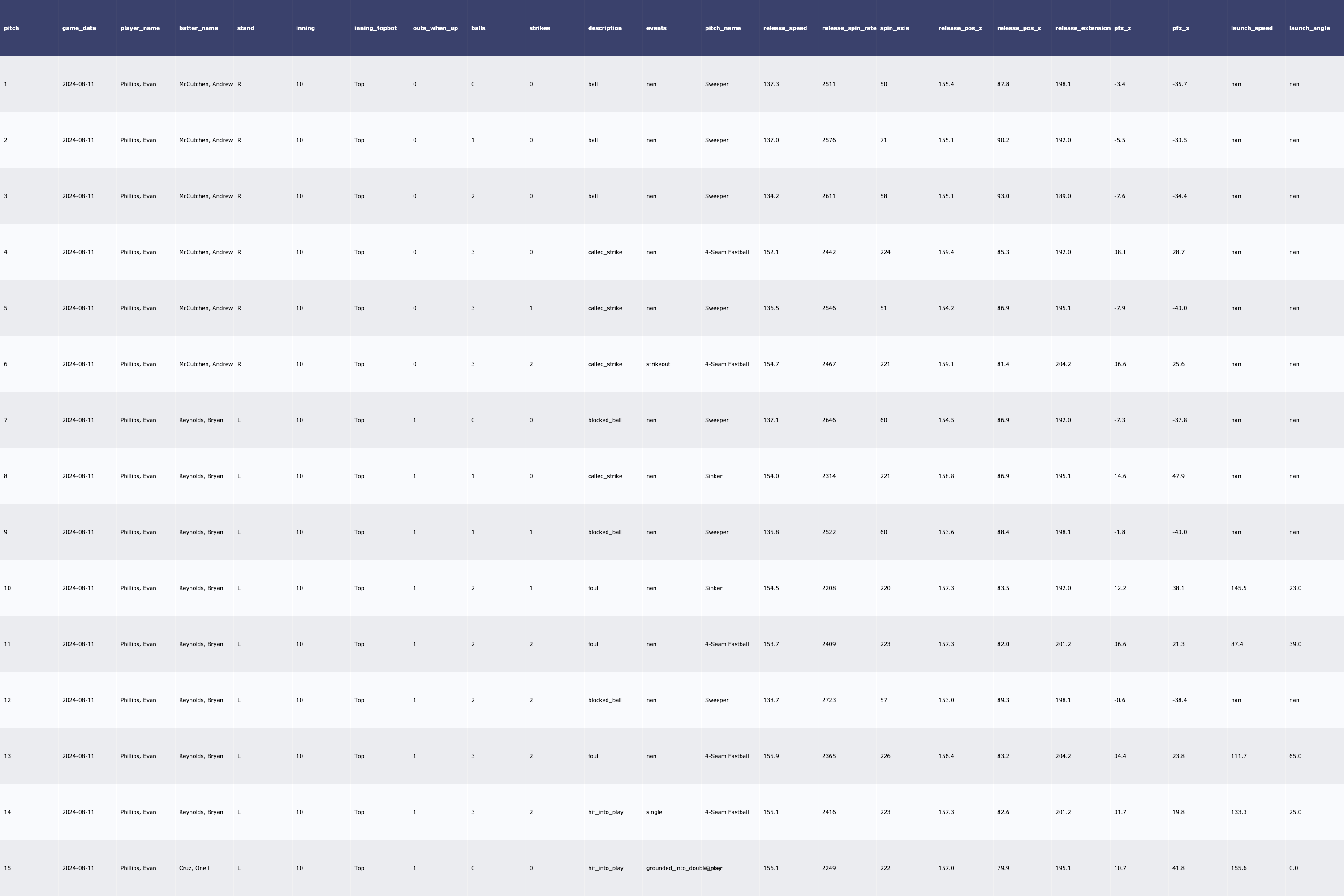Click release speed value 155.9
Screen dimensions: 1344x896
tap(771, 756)
